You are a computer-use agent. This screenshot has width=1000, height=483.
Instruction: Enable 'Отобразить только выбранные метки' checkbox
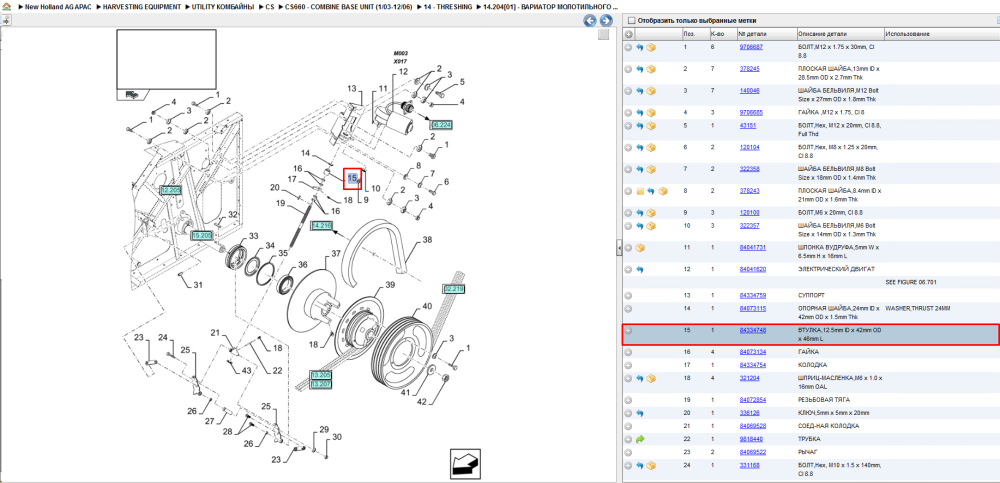[631, 20]
